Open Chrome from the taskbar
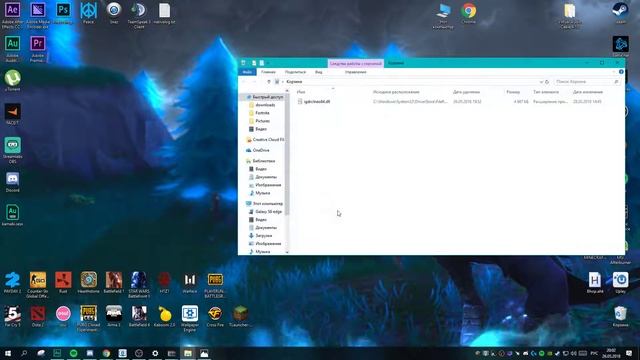Screen dimensions: 640x360 click(106, 353)
